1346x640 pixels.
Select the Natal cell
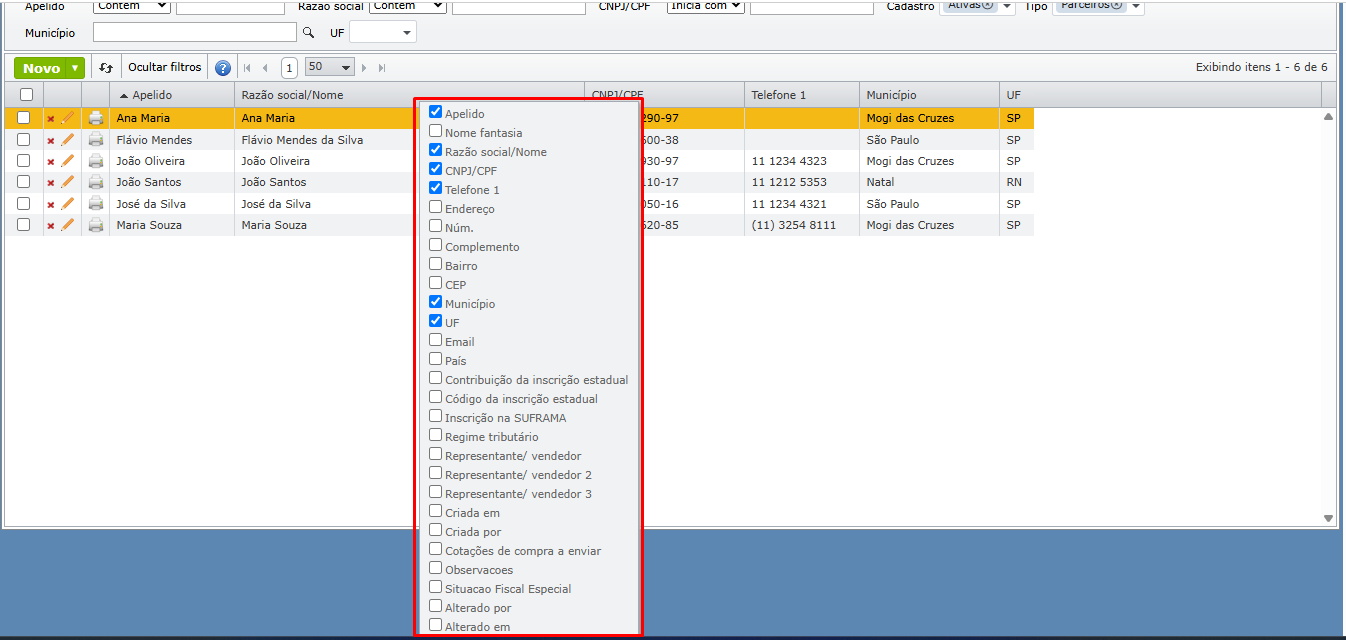[929, 182]
